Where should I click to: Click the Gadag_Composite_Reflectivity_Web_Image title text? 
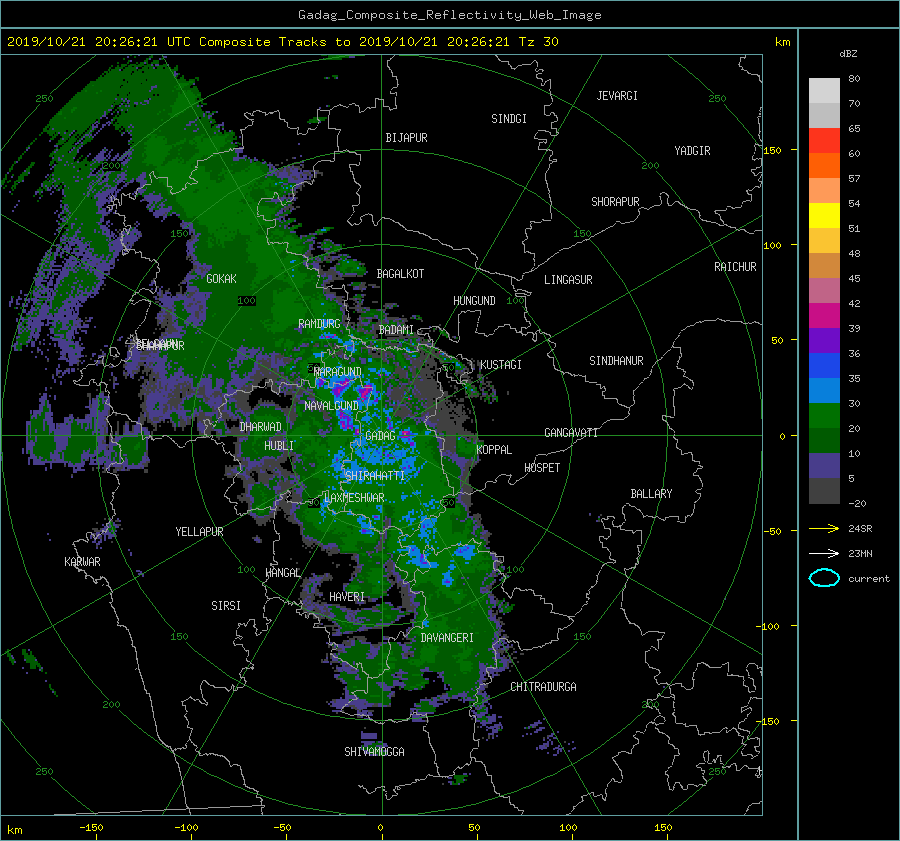click(x=449, y=15)
